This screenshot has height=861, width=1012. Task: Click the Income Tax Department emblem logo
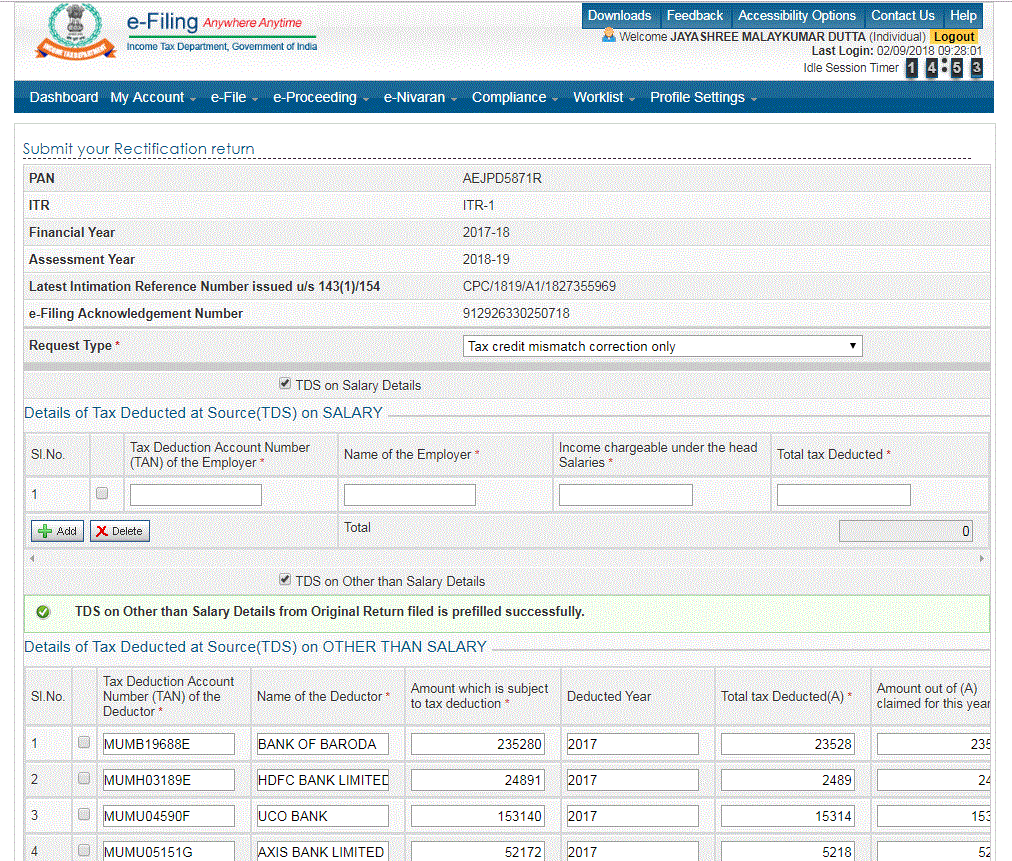[76, 31]
